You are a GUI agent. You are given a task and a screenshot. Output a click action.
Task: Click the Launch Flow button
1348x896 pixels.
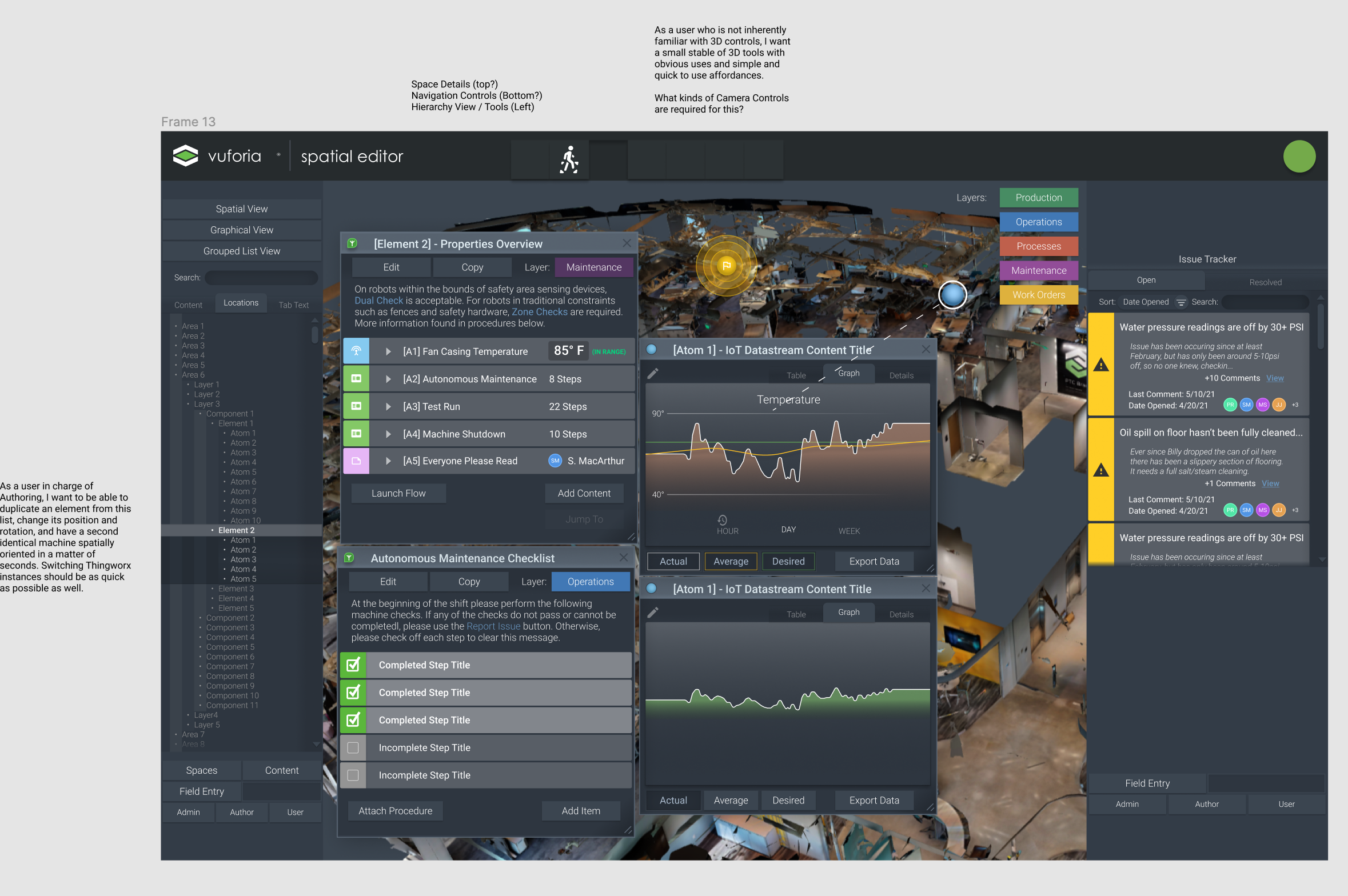(398, 493)
